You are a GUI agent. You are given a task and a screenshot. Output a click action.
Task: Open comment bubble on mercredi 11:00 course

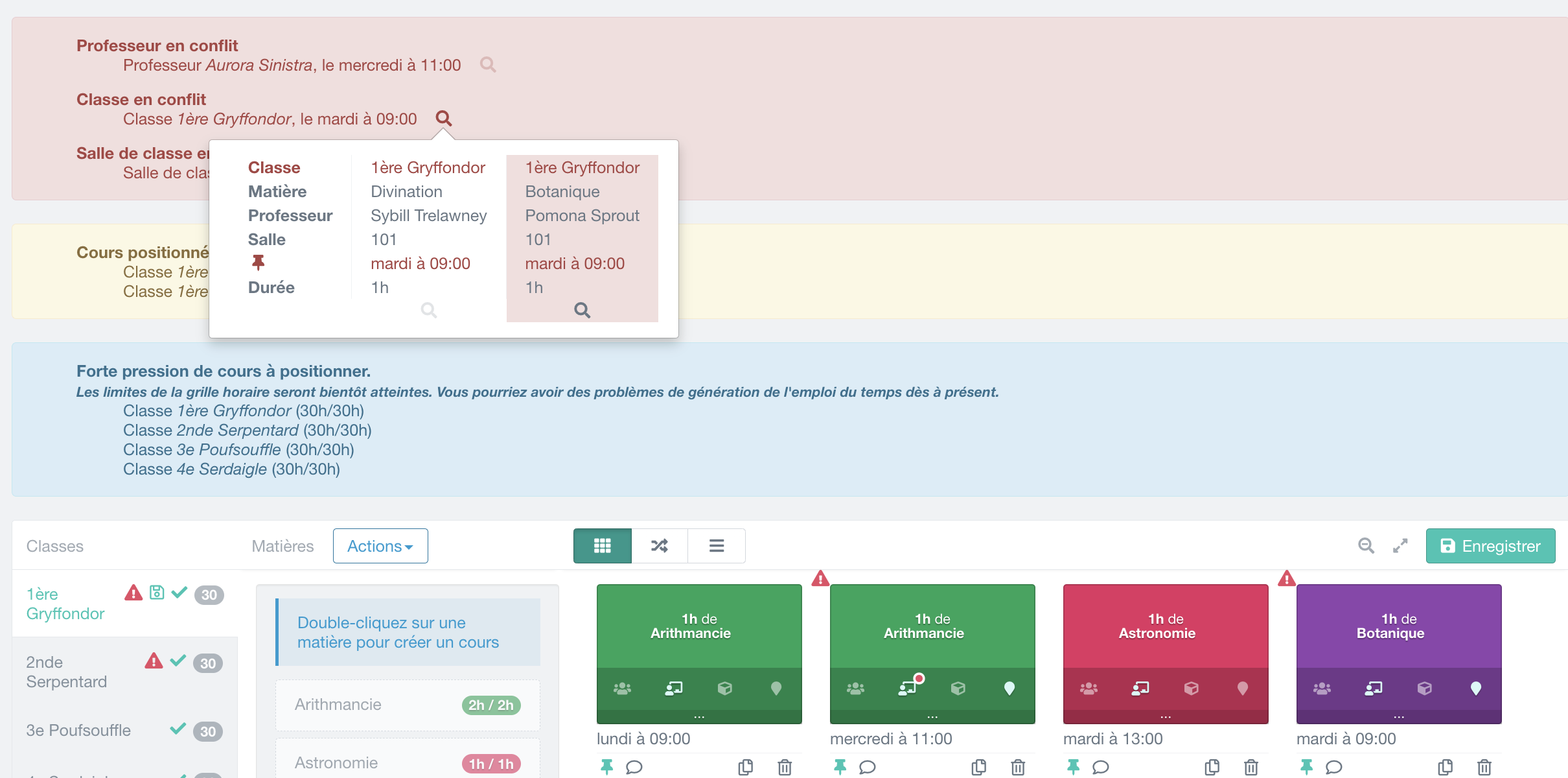click(x=867, y=767)
